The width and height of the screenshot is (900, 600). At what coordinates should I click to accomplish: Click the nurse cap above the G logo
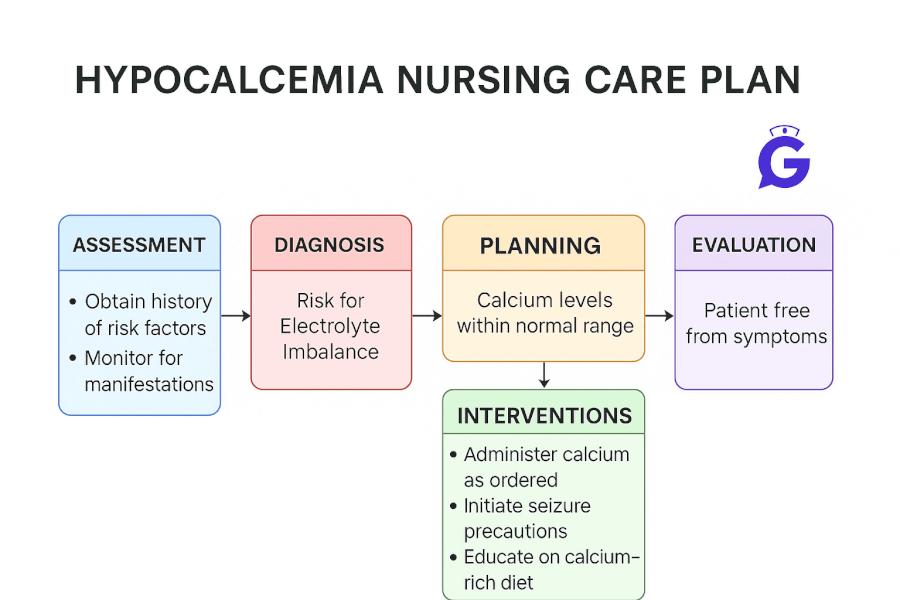pos(783,132)
